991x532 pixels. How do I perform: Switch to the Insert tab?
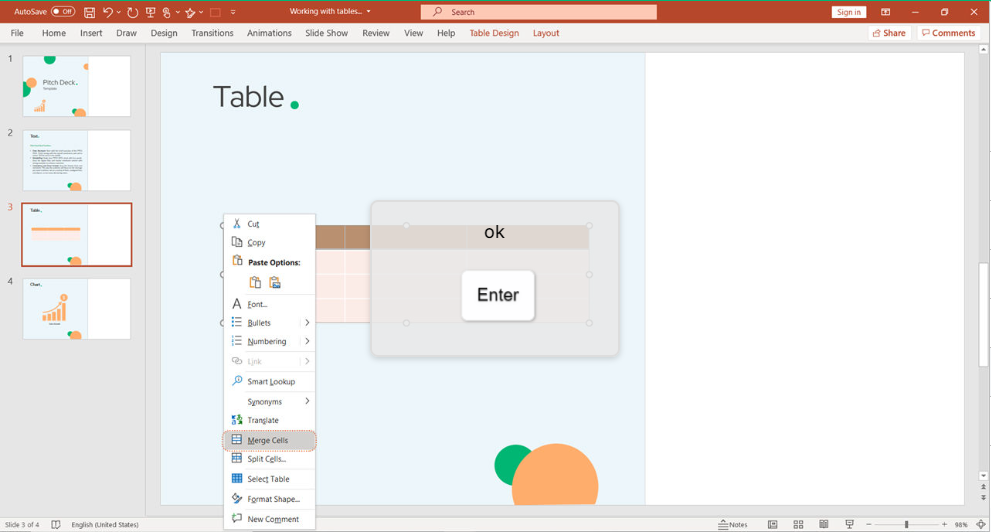[x=91, y=33]
